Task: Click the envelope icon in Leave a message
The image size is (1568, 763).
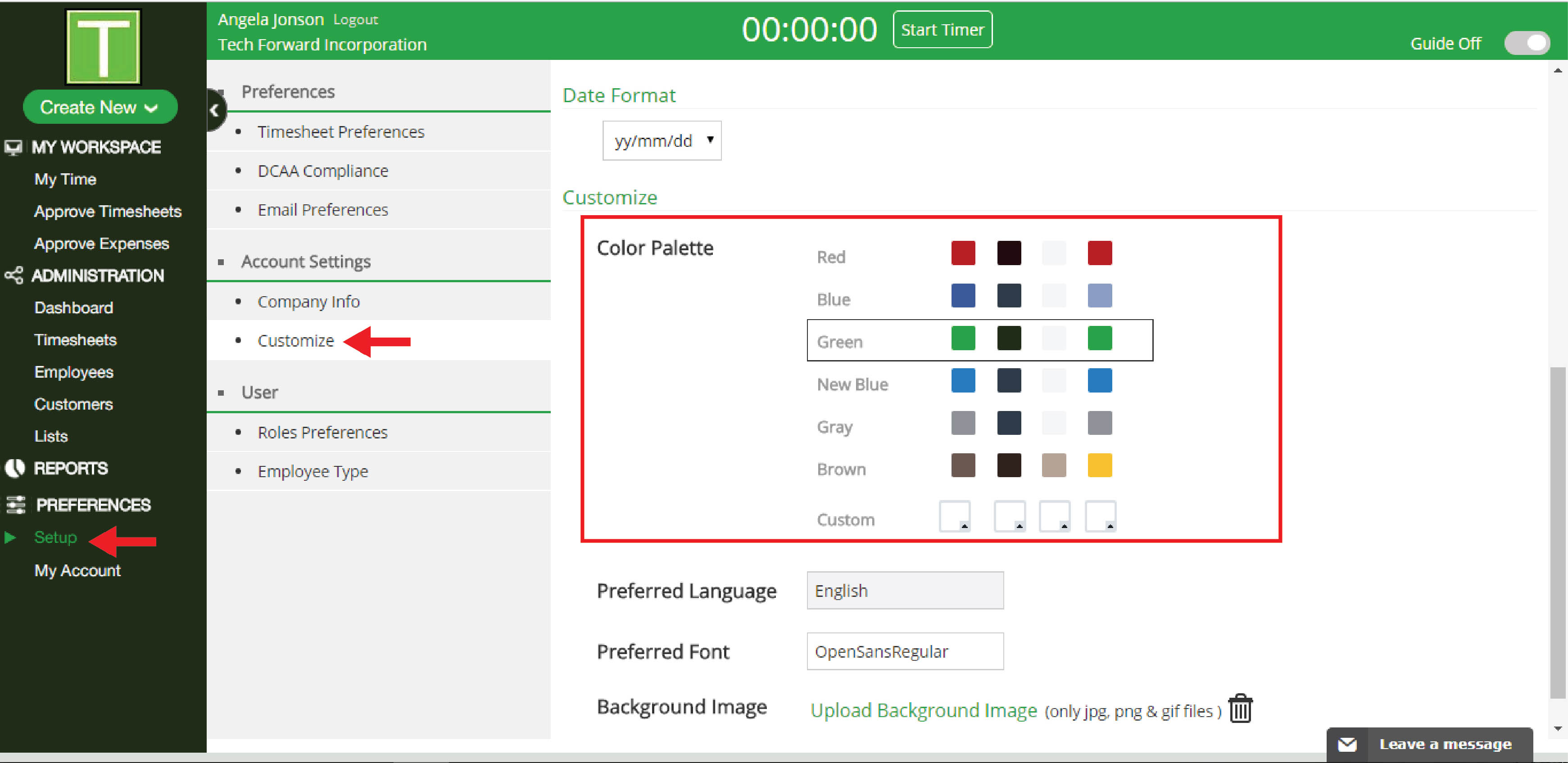Action: pos(1347,744)
